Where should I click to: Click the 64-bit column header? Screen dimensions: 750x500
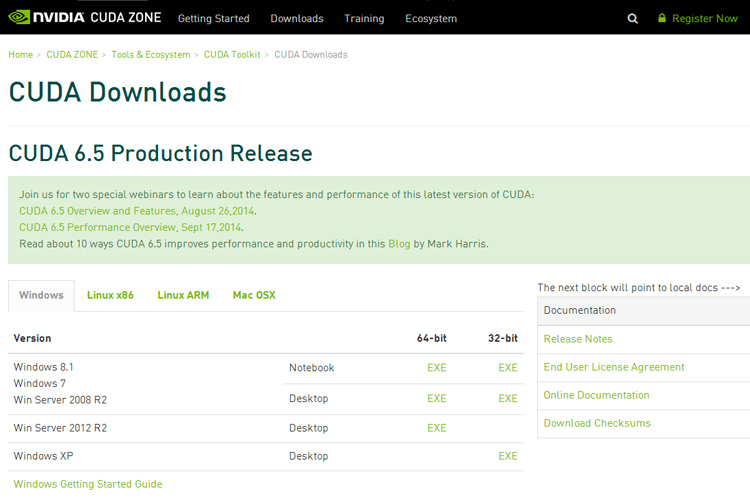431,338
